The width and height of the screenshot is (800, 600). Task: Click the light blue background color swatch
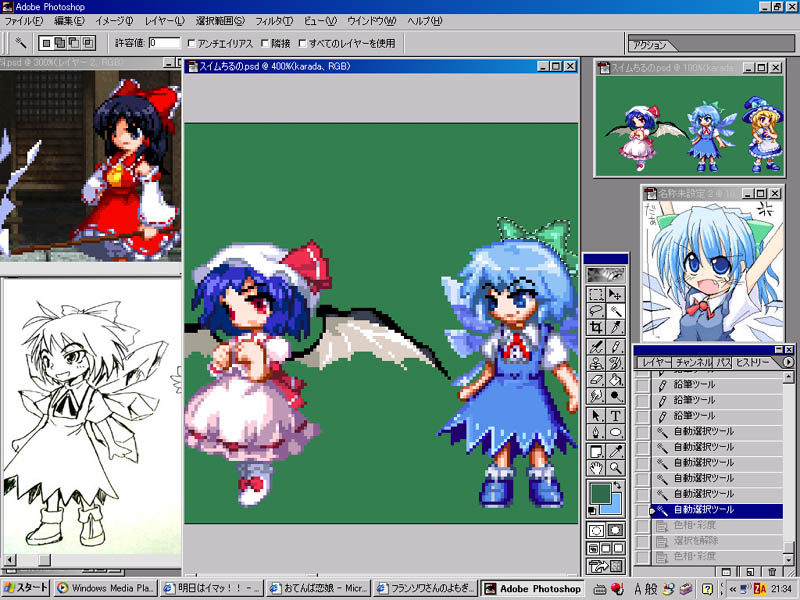(615, 508)
